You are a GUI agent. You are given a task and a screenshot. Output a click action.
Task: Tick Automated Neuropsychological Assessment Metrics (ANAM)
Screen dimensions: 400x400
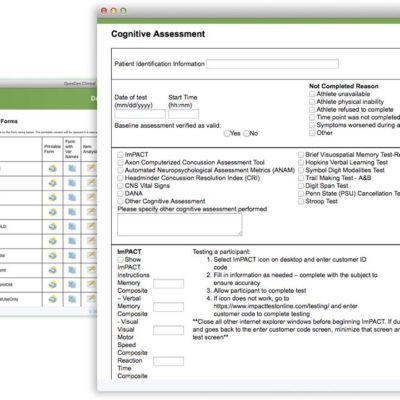(x=120, y=170)
